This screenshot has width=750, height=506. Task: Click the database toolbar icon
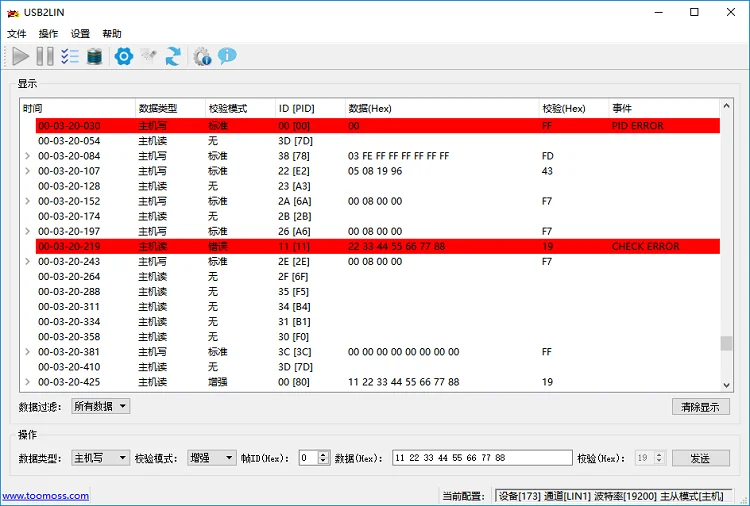(x=95, y=56)
